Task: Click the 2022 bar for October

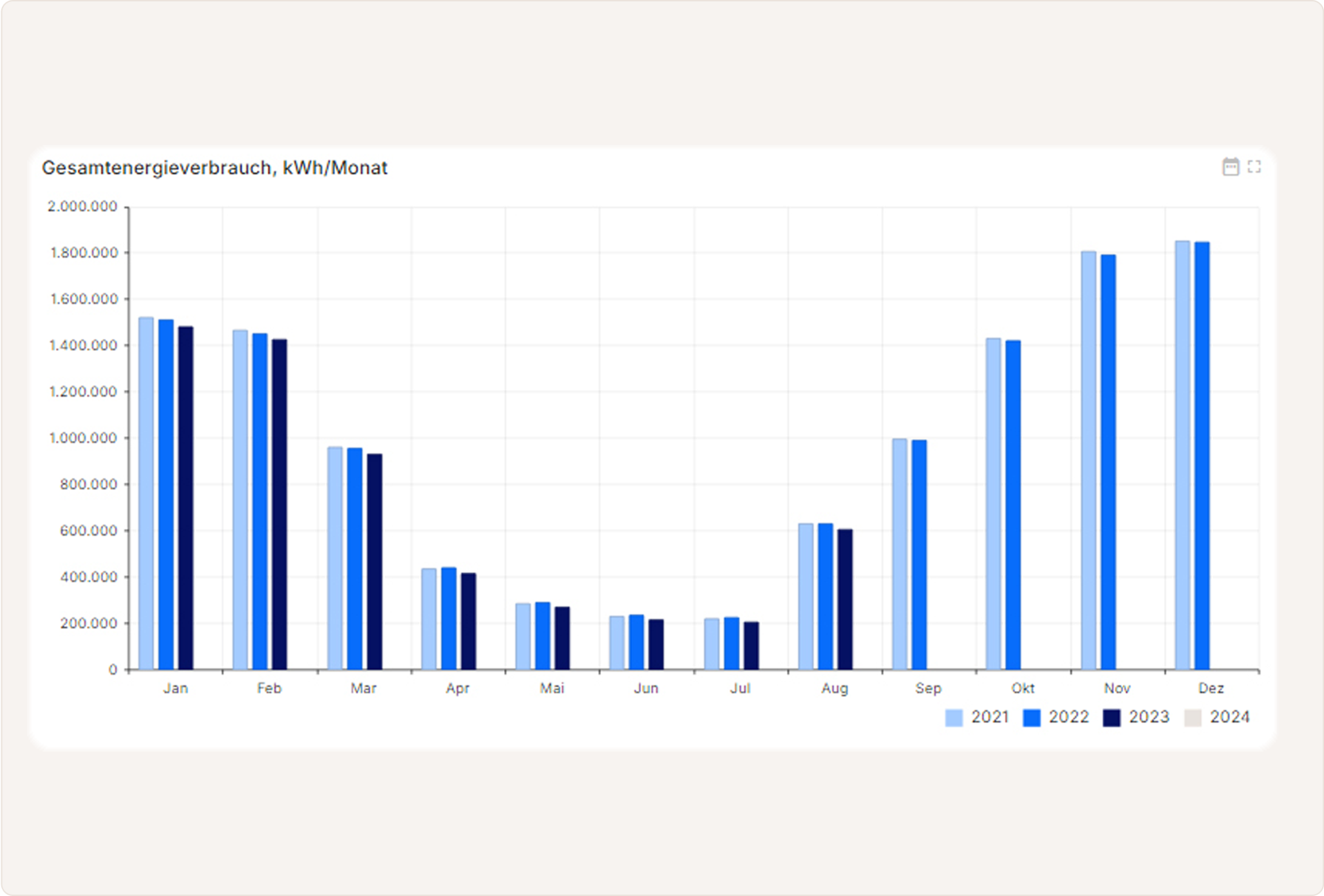Action: 1013,505
